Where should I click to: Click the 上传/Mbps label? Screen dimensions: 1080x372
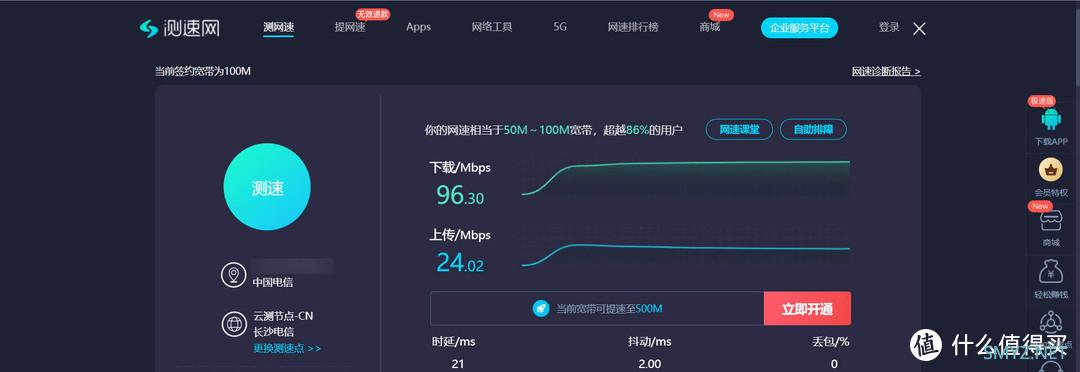tap(460, 235)
